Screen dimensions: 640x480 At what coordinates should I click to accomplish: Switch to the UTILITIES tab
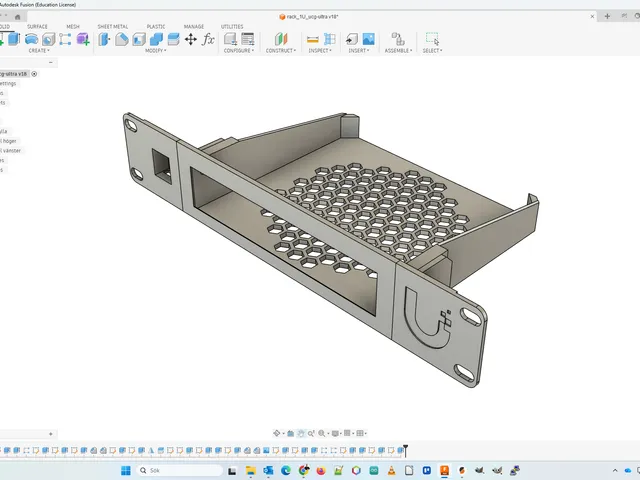[232, 27]
